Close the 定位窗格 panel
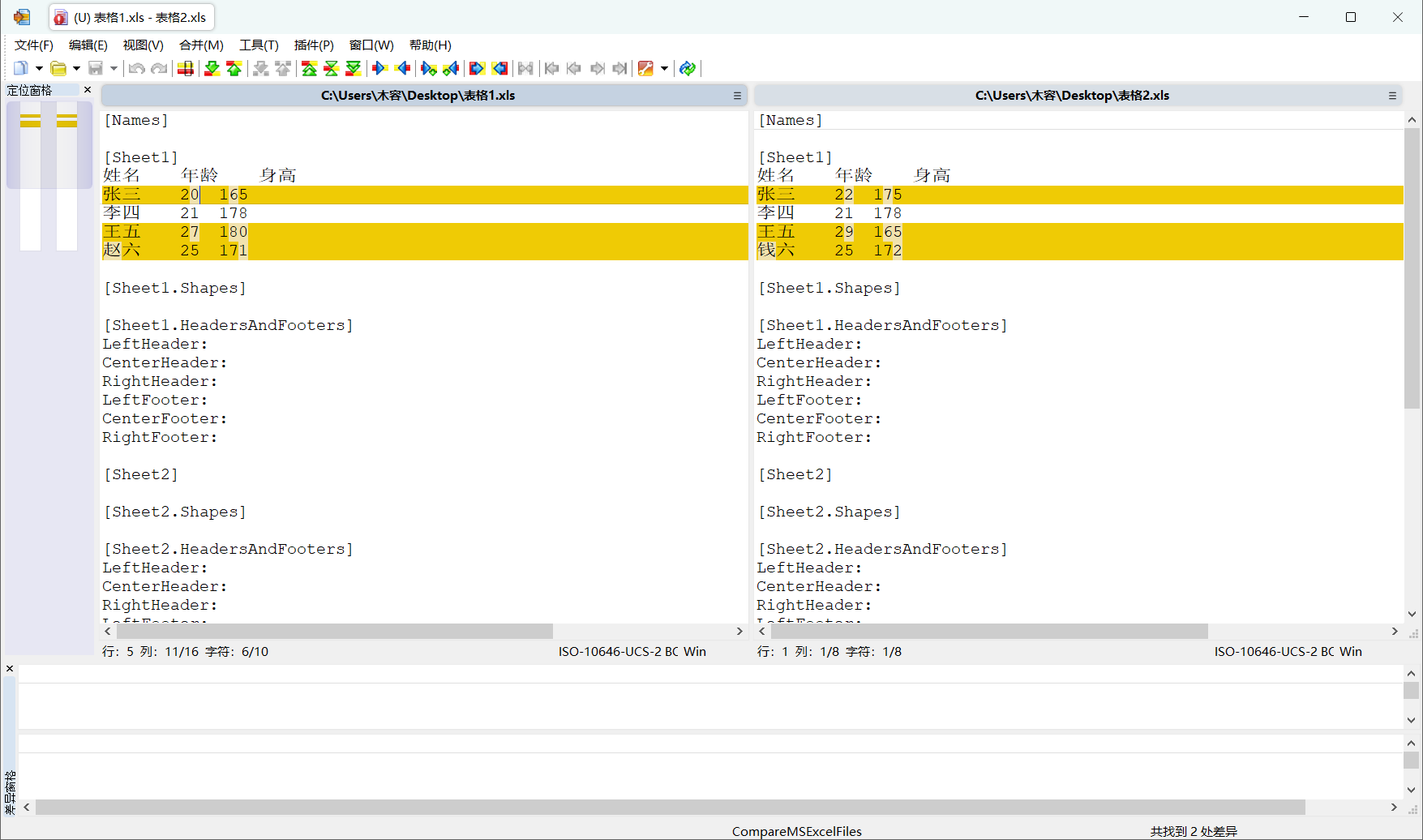The width and height of the screenshot is (1423, 840). click(87, 89)
